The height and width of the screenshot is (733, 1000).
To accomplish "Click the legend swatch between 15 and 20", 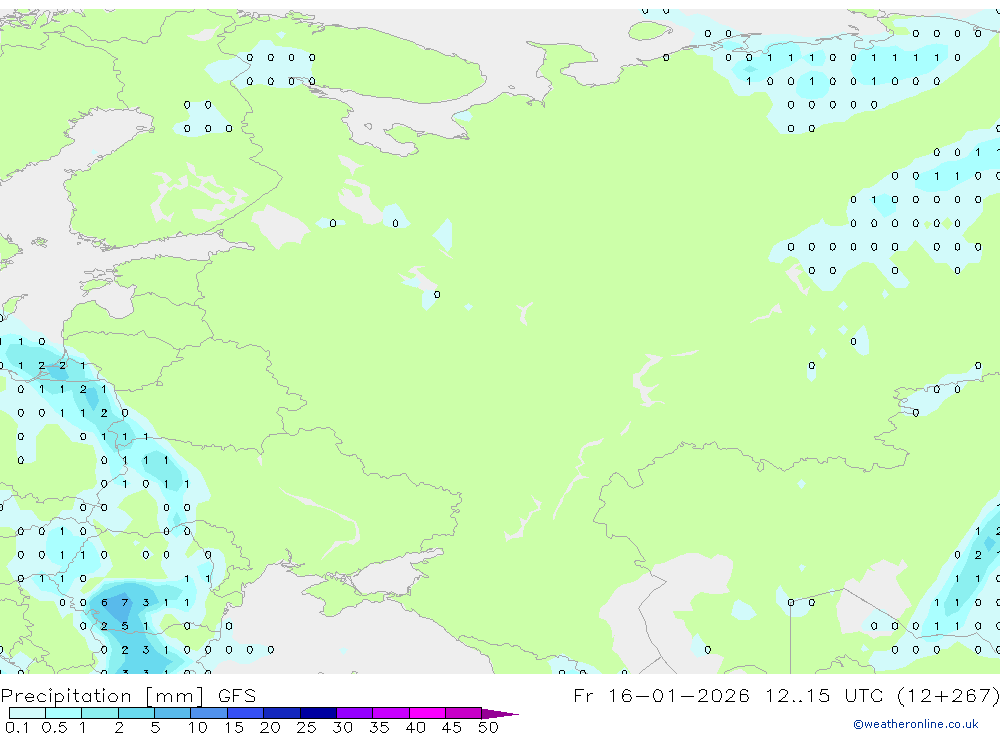I will (246, 713).
